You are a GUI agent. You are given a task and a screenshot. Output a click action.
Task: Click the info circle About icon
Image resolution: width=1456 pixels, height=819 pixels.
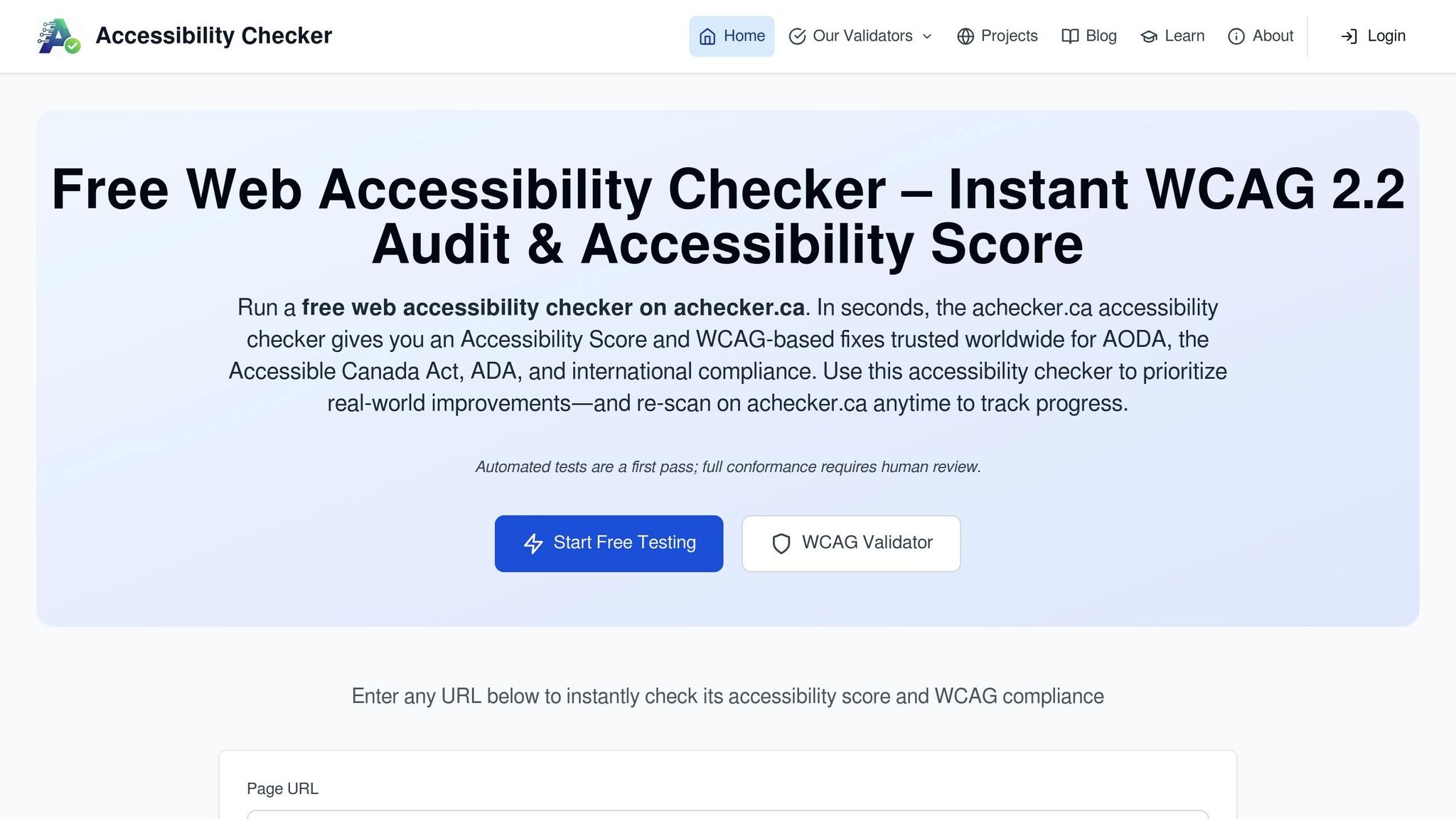(1236, 36)
